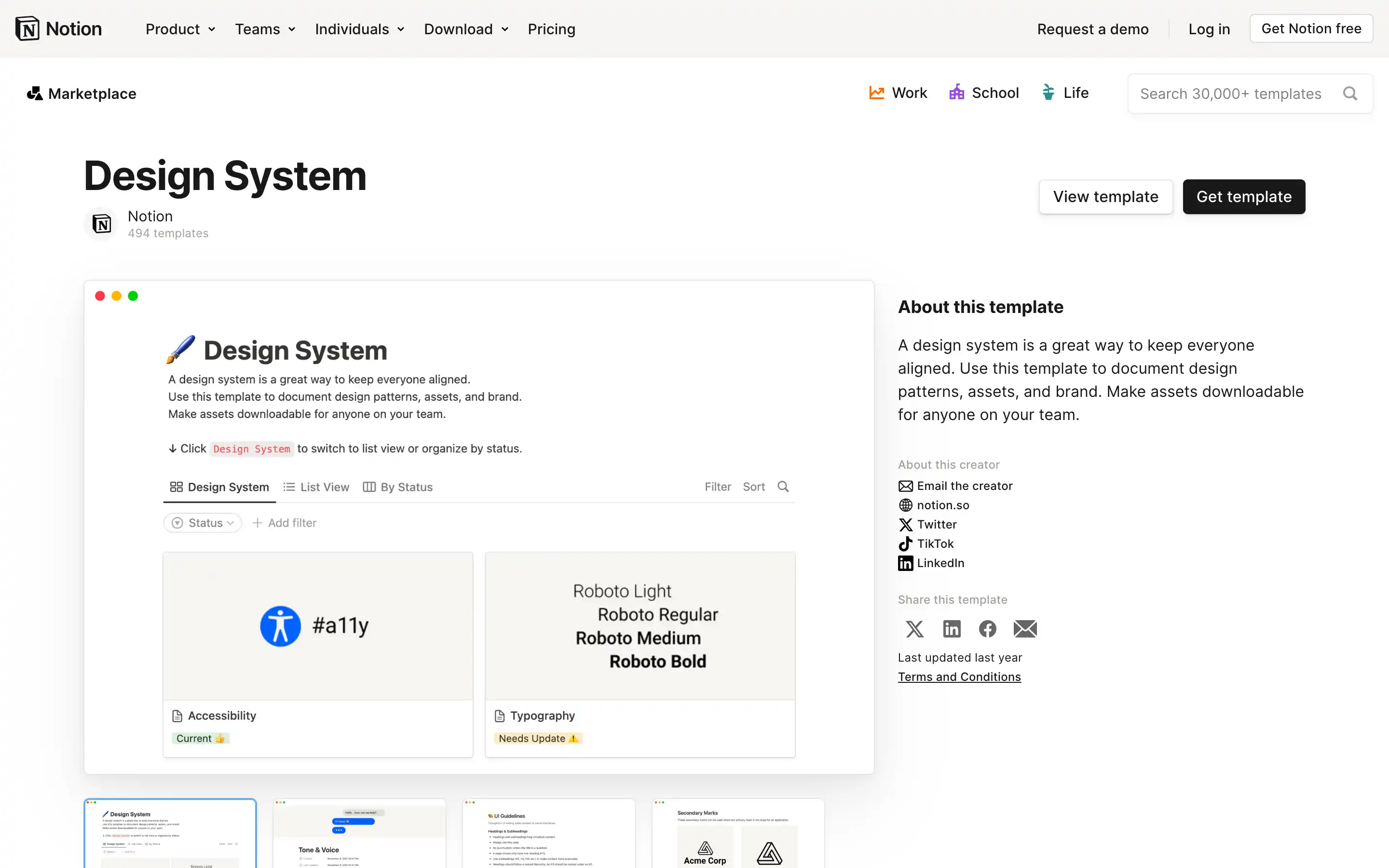1389x868 pixels.
Task: Click the globe icon next to notion.so
Action: [906, 505]
